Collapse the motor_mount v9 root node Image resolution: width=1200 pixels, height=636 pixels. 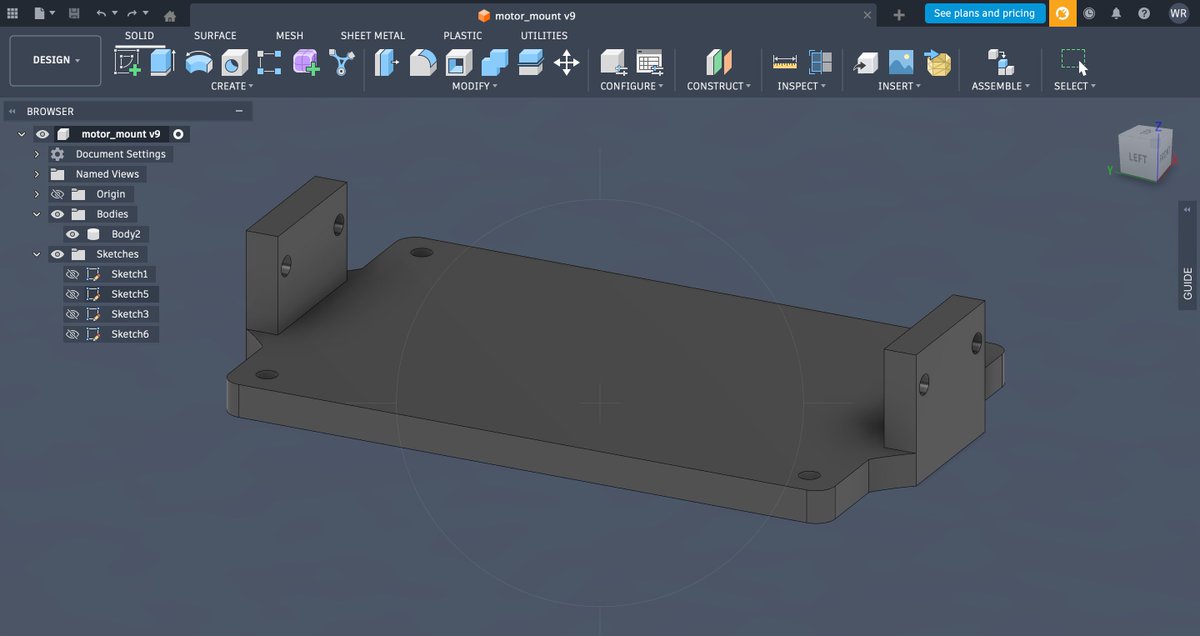pos(22,134)
